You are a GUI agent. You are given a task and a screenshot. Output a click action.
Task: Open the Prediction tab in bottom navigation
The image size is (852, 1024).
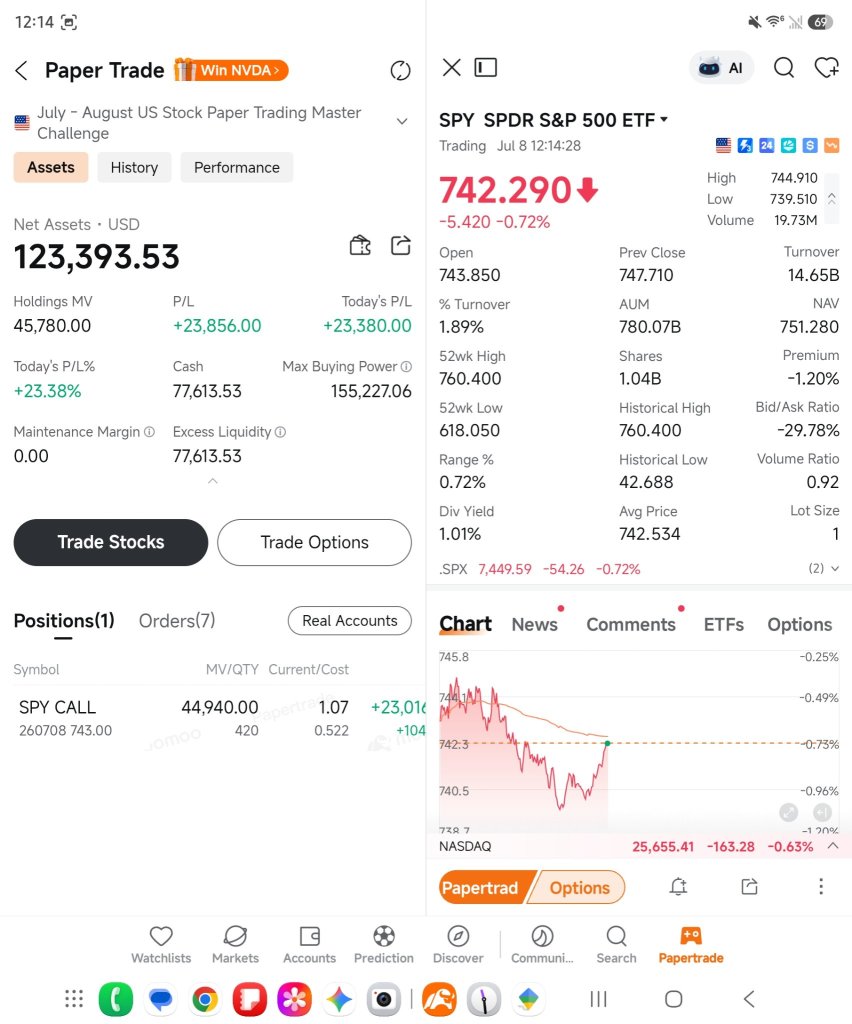coord(383,945)
